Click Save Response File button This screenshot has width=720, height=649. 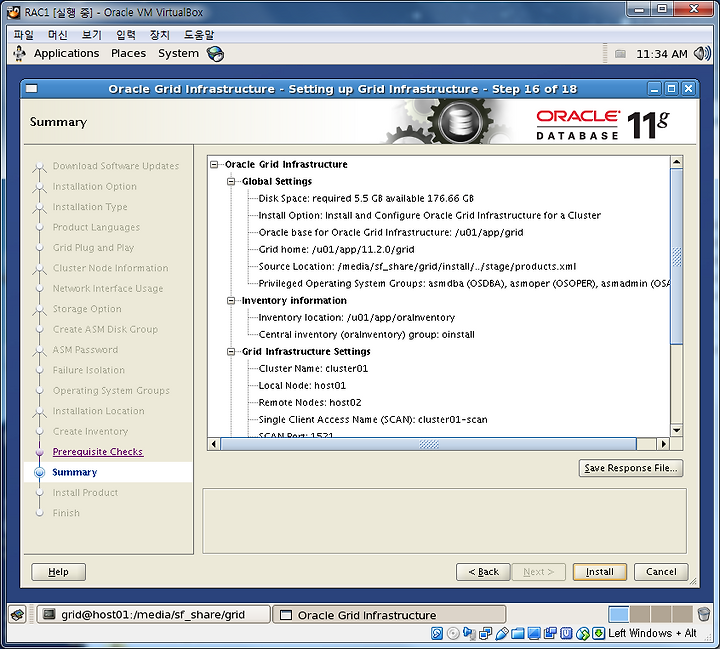tap(631, 468)
